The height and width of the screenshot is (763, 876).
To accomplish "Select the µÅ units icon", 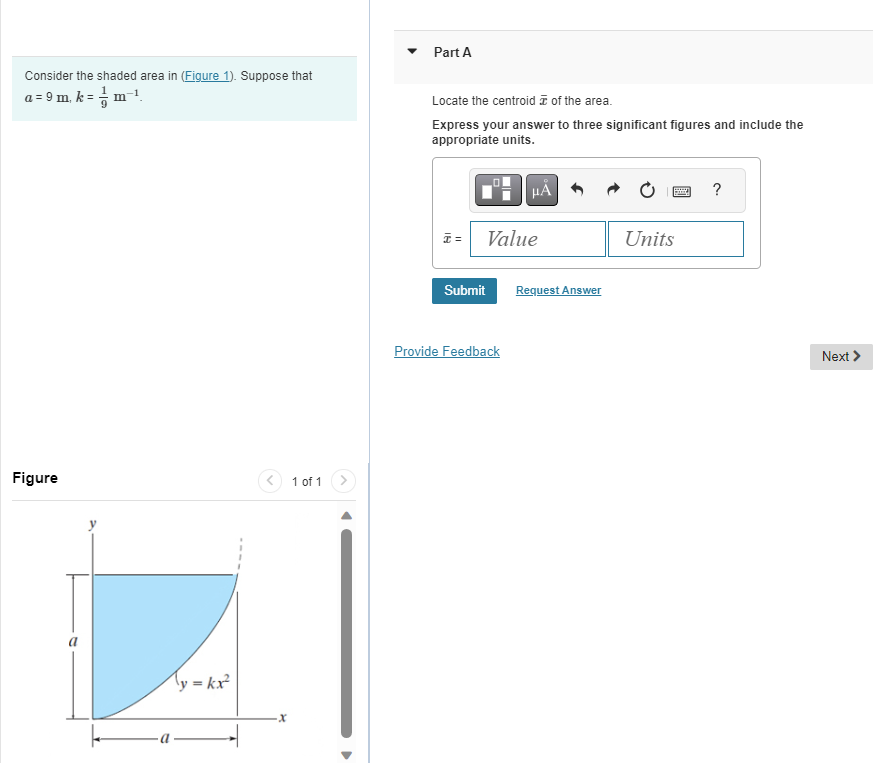I will tap(541, 189).
